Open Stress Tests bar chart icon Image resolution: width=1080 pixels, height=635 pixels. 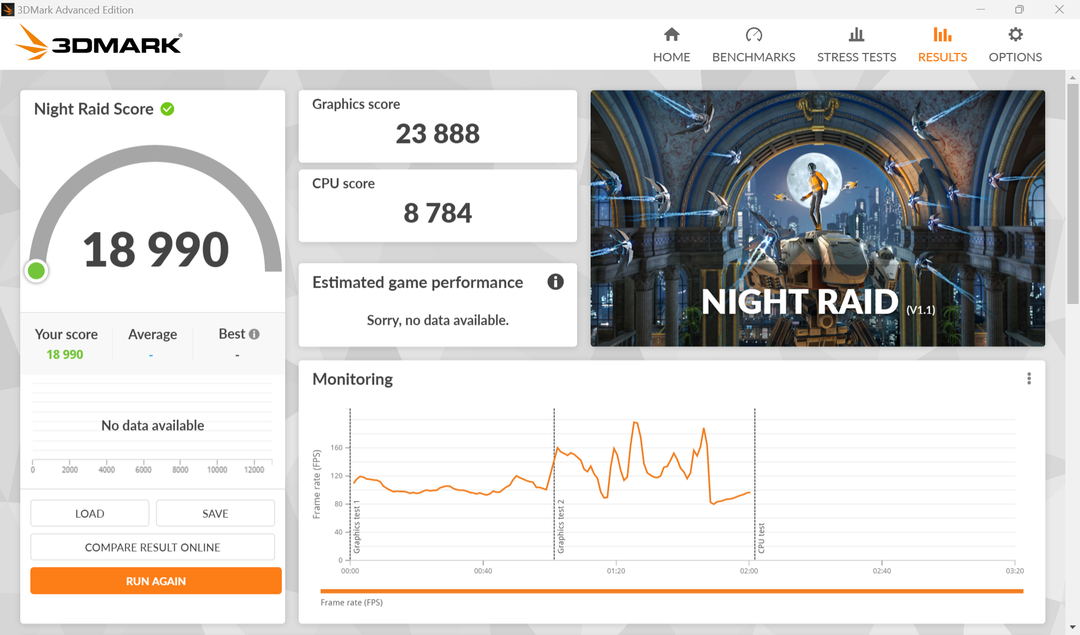click(x=856, y=35)
